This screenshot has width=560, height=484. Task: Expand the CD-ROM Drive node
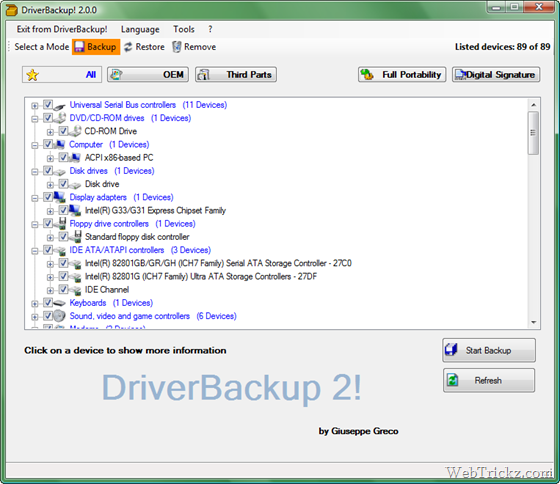[x=50, y=132]
